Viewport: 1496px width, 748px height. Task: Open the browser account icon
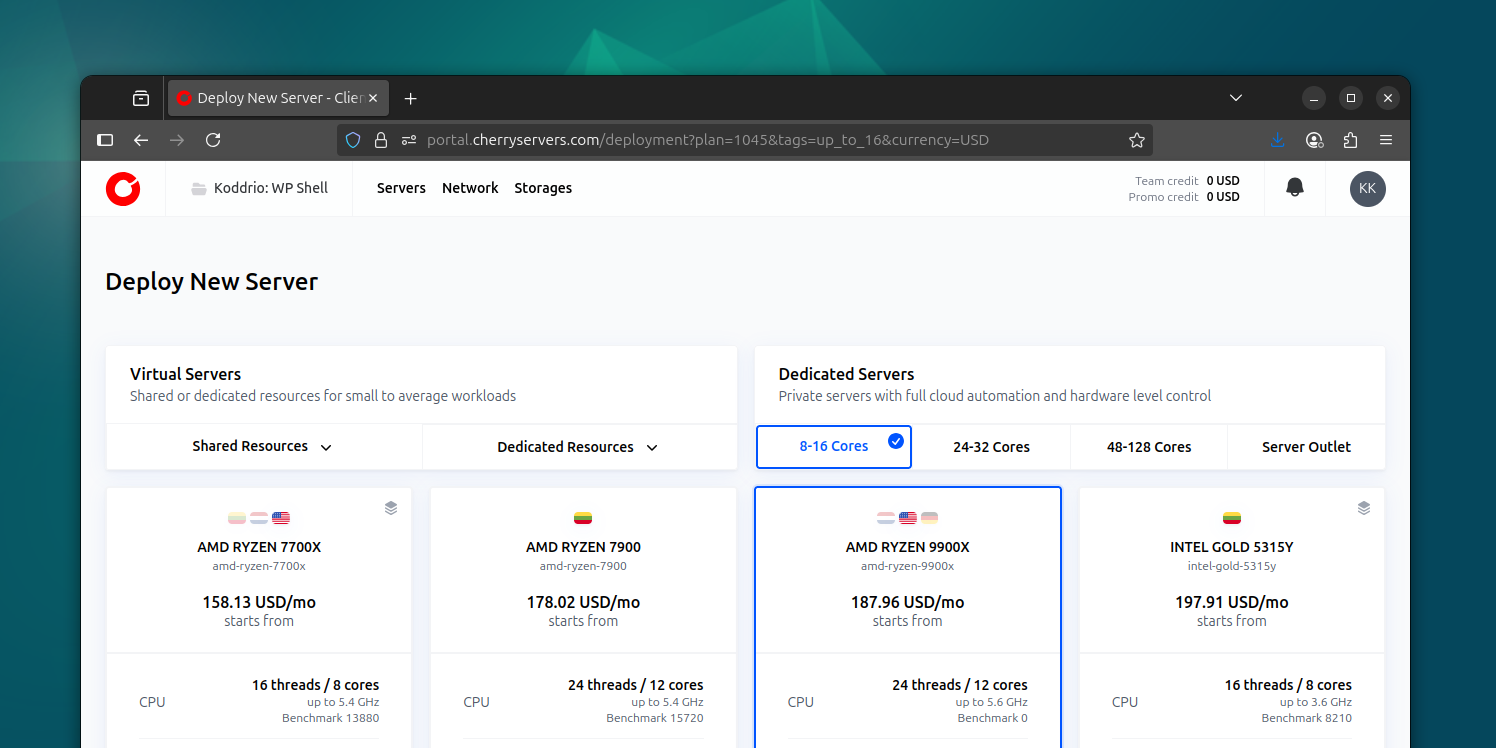[1315, 140]
